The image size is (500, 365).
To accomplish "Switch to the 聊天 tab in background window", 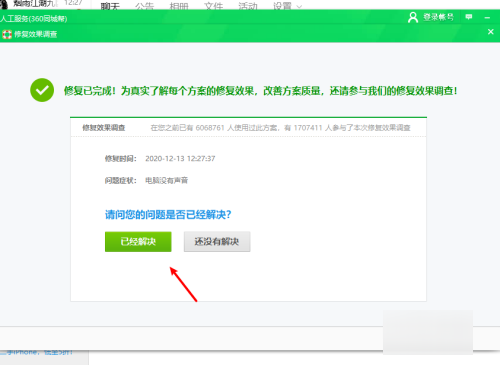I will tap(110, 6).
